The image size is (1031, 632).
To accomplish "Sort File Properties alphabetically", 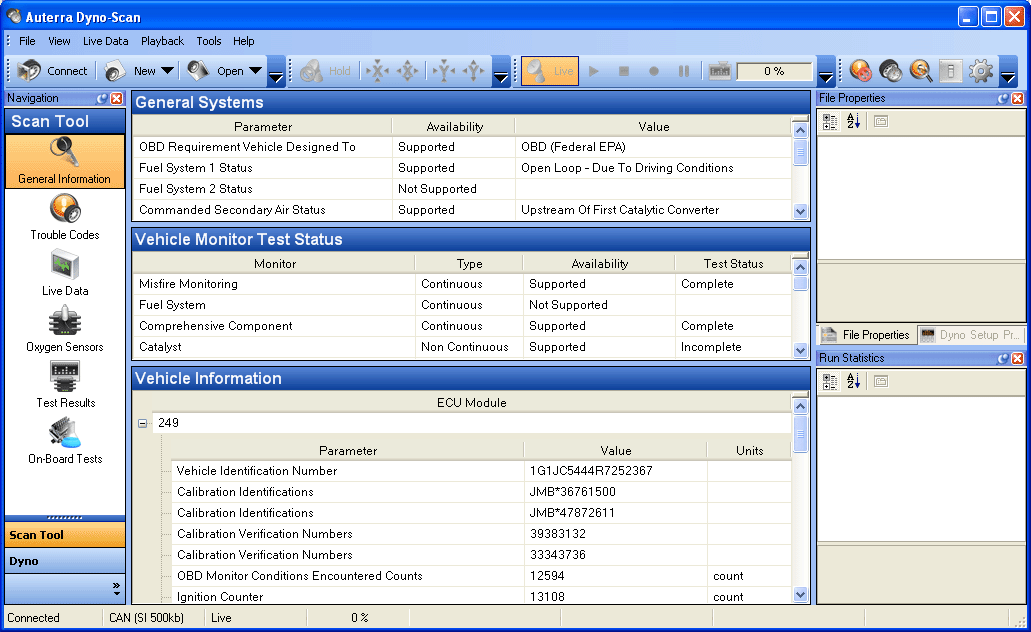I will [x=853, y=122].
